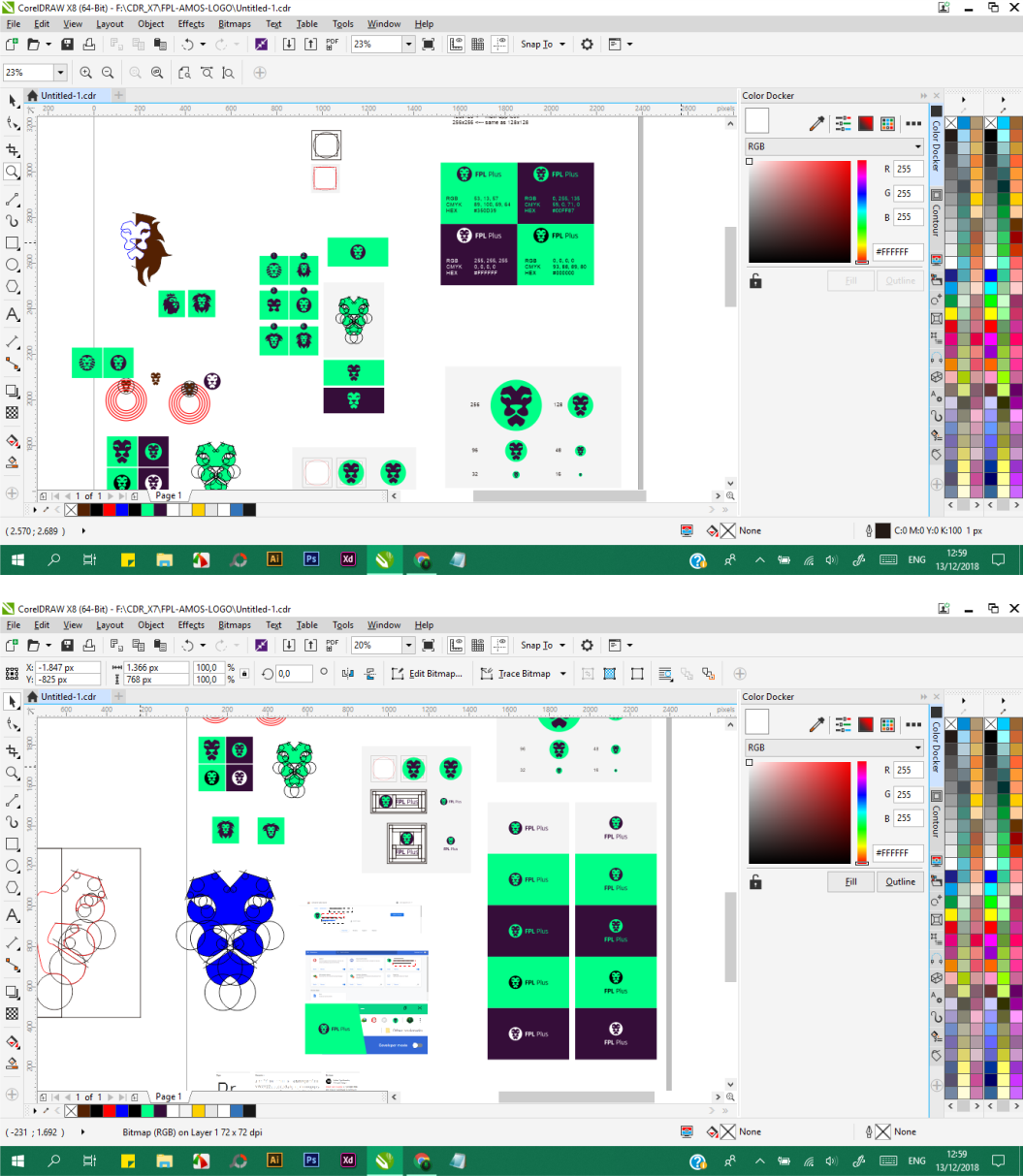Select the Rectangle tool in the 23% zoom window
The height and width of the screenshot is (1176, 1024).
[x=13, y=243]
